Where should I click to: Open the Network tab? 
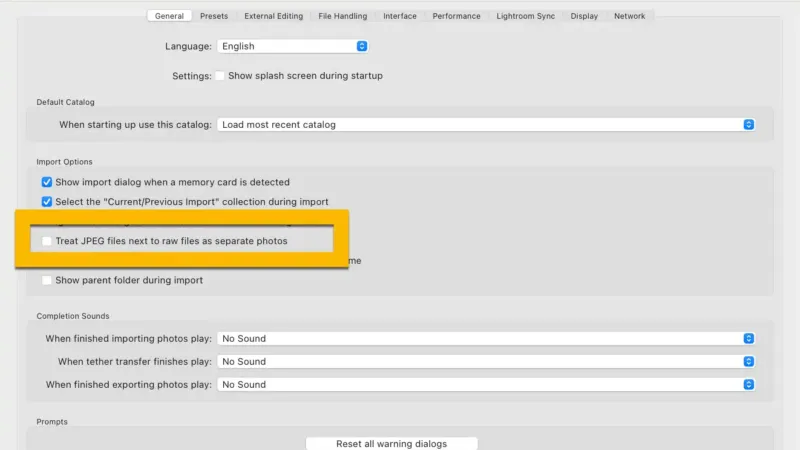630,16
